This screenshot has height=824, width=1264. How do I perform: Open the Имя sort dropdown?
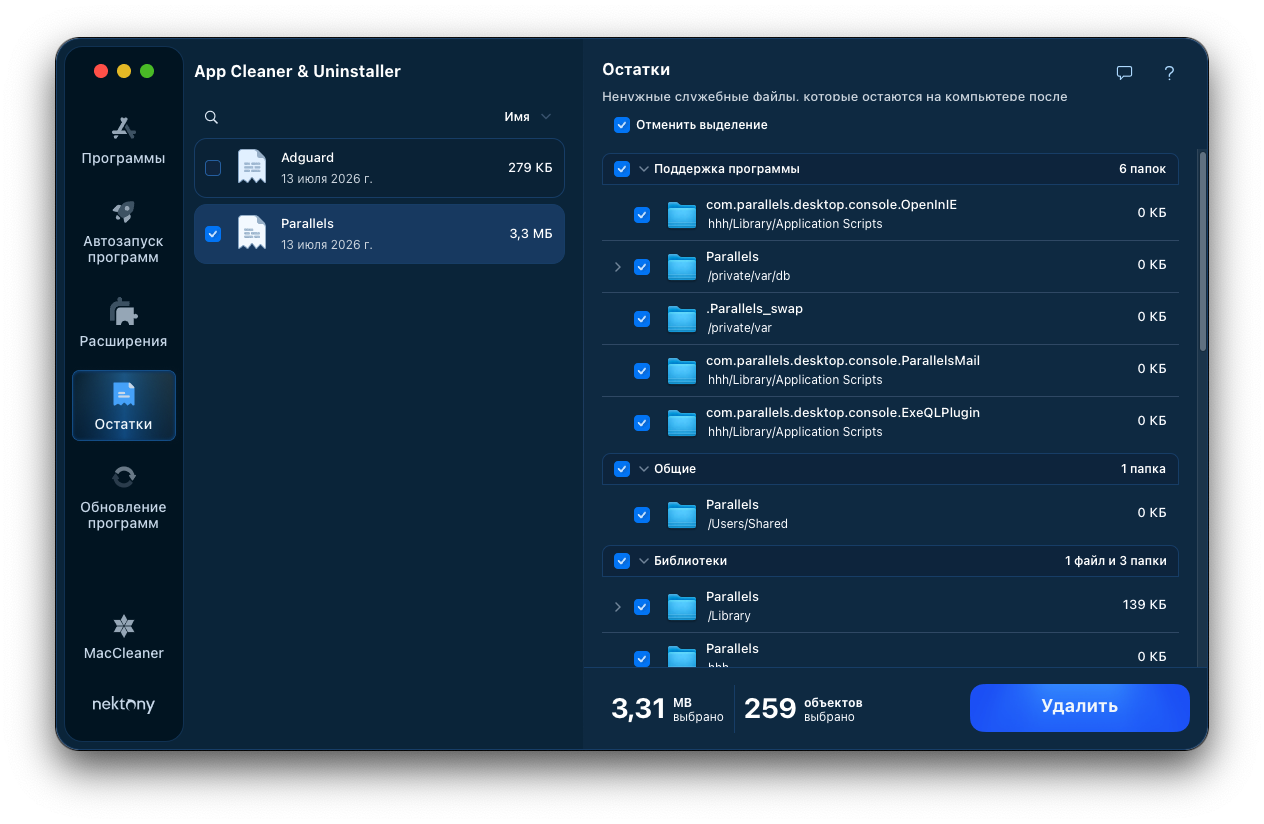coord(528,117)
